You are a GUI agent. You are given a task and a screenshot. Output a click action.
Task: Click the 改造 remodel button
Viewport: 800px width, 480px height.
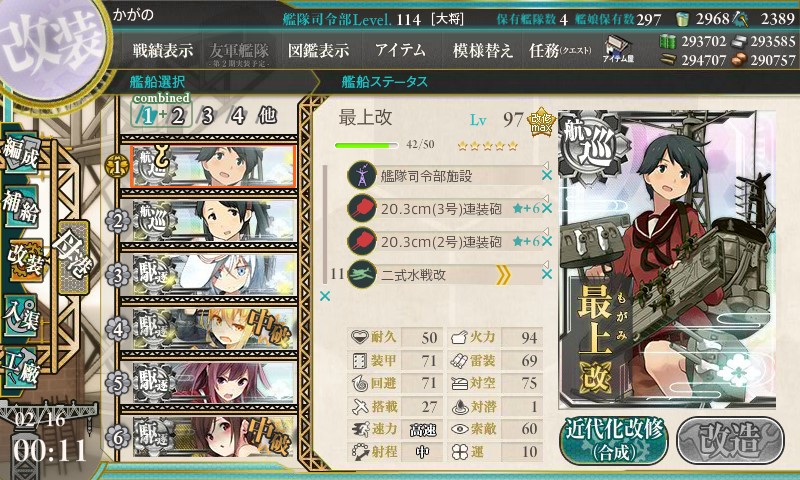click(730, 440)
